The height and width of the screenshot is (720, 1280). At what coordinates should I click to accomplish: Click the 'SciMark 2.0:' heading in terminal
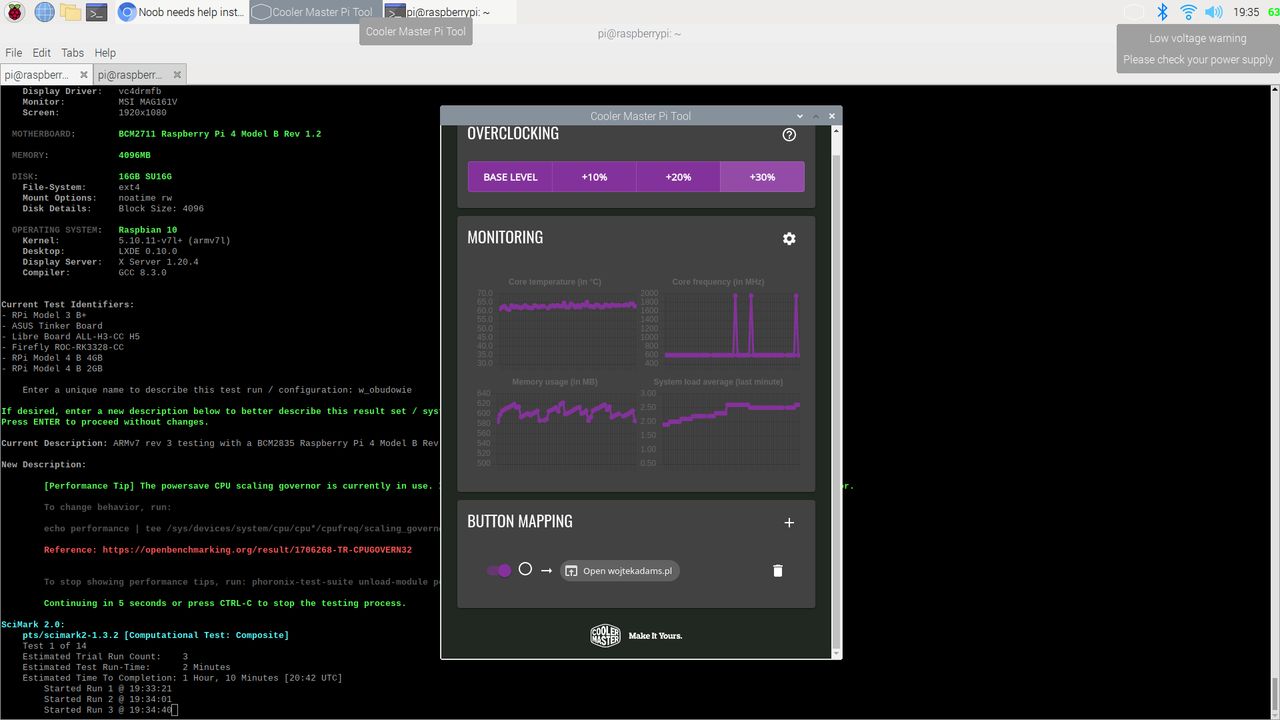[33, 624]
